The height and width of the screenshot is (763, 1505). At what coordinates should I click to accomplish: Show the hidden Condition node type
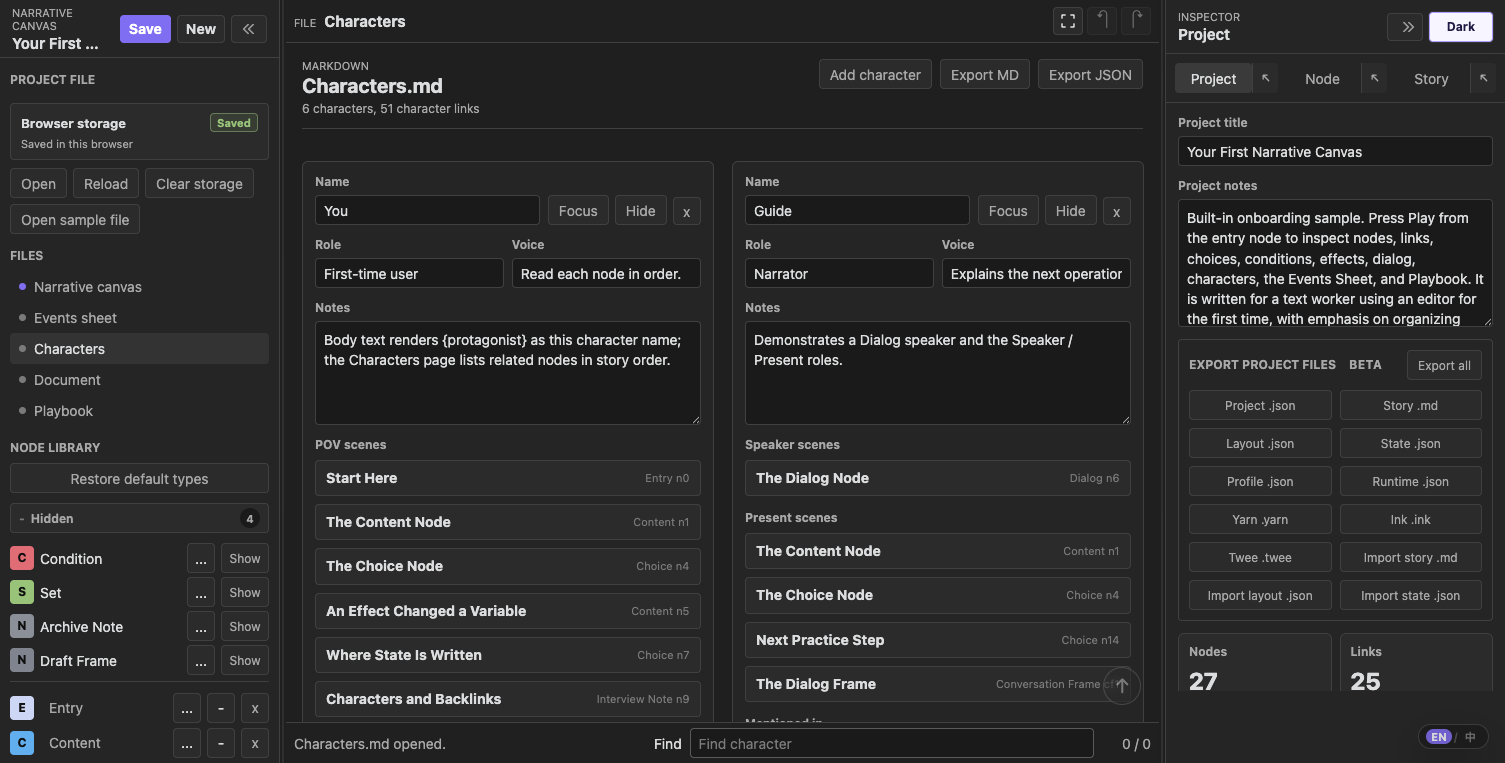click(245, 559)
